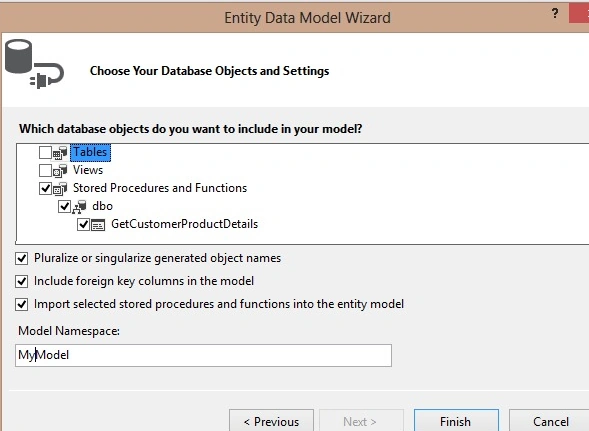Open help with the question mark icon
Screen dimensions: 589x431
(x=555, y=14)
